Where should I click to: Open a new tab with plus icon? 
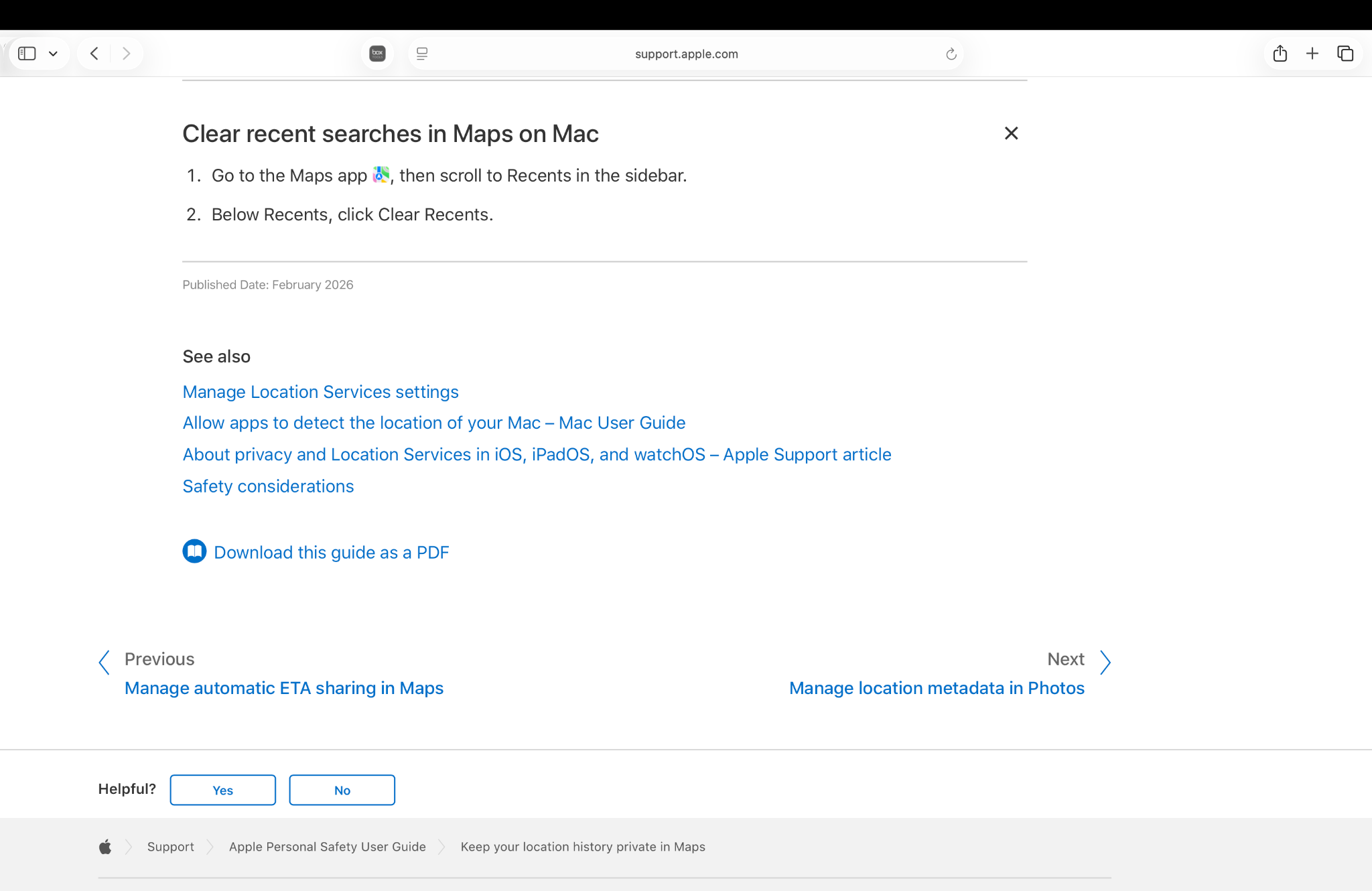1312,54
